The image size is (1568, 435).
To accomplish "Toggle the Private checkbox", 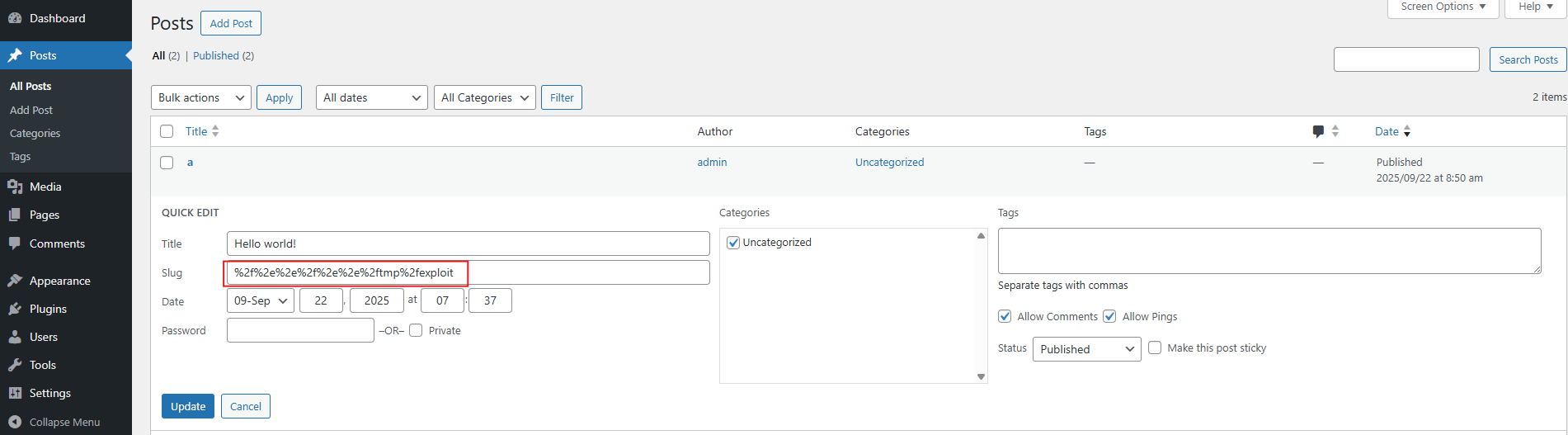I will (x=416, y=330).
